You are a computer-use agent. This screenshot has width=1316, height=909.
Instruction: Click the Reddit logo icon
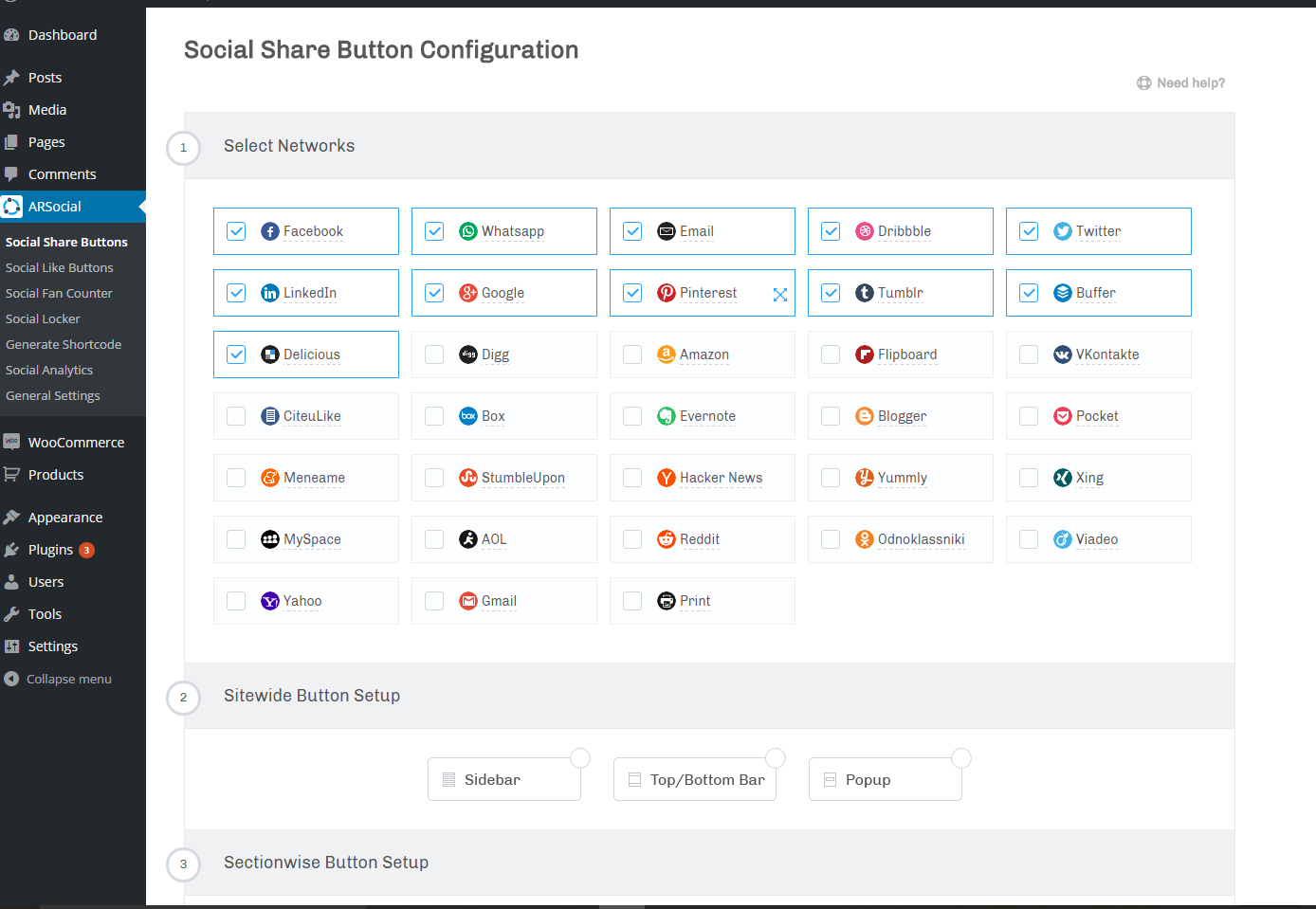[667, 539]
